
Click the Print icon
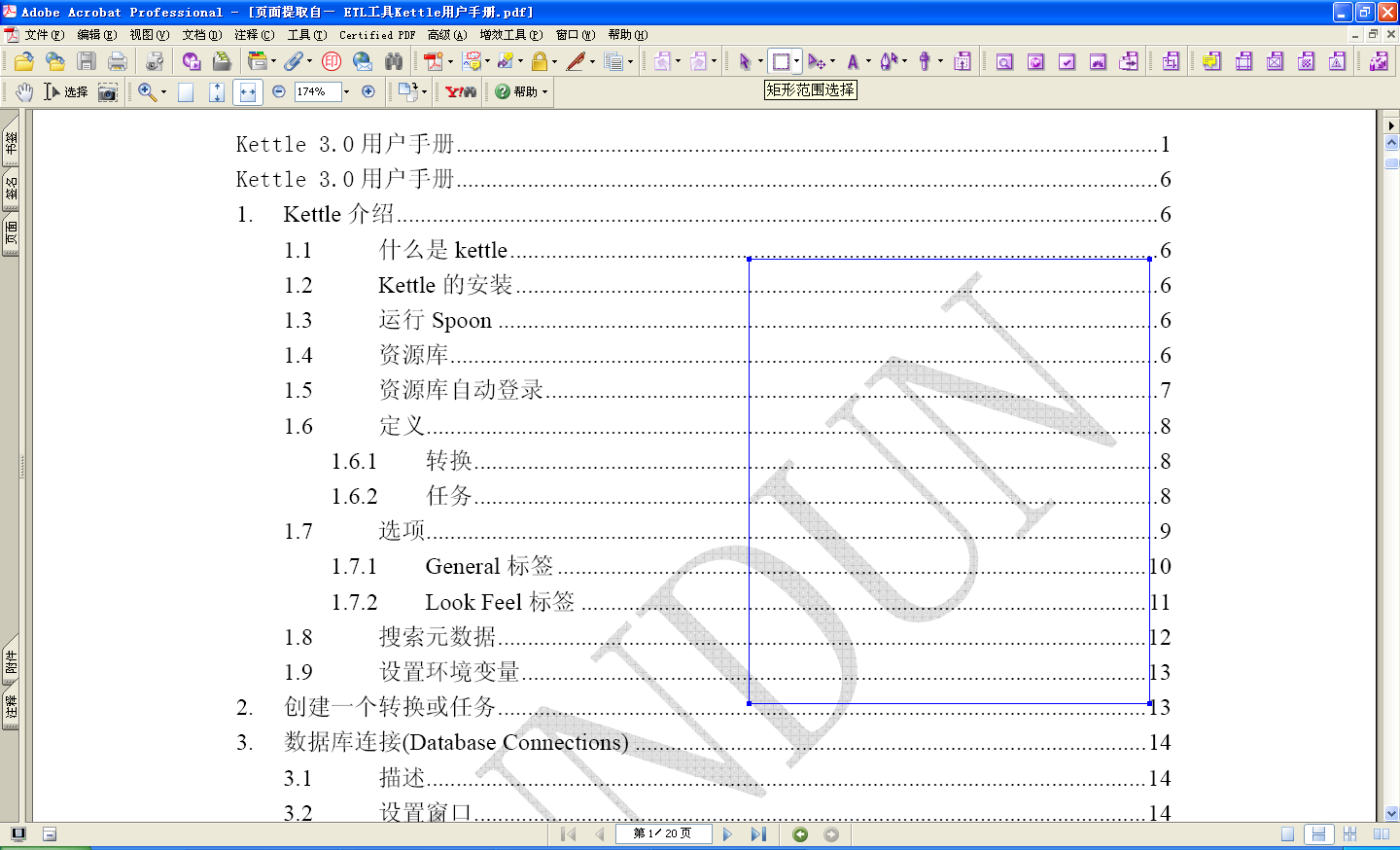tap(118, 61)
